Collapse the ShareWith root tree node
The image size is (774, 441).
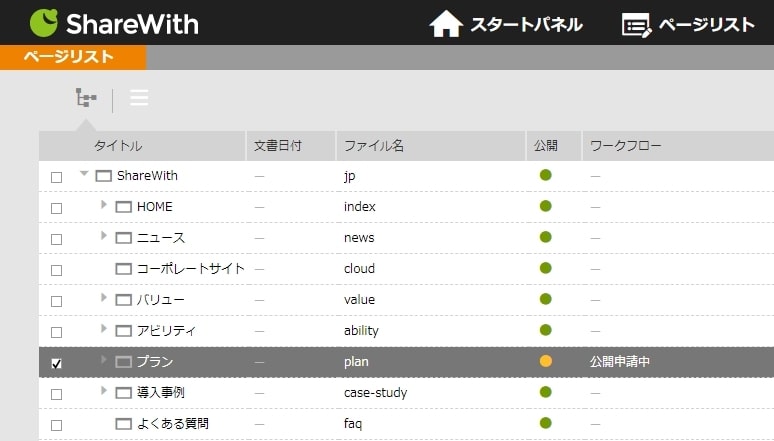click(84, 175)
